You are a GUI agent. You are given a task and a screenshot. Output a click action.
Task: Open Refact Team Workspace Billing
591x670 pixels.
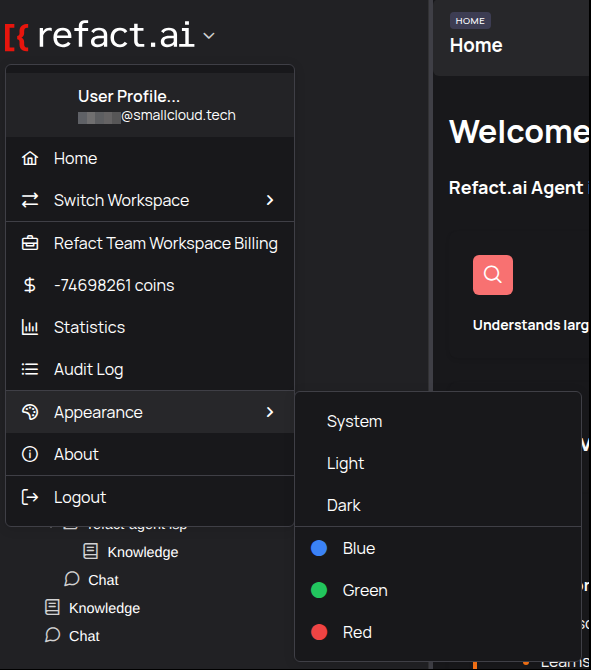click(x=150, y=243)
